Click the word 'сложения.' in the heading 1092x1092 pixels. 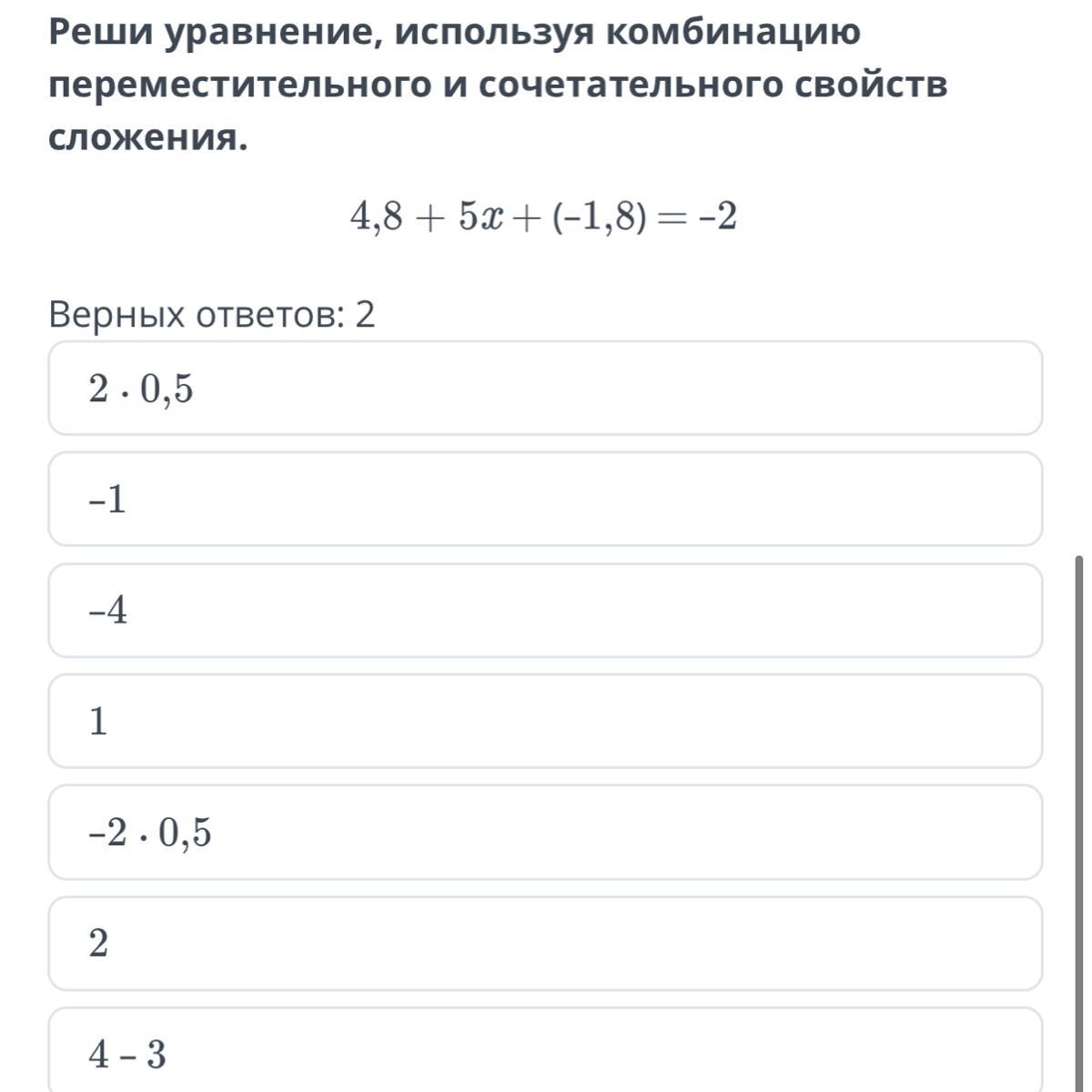tap(147, 138)
